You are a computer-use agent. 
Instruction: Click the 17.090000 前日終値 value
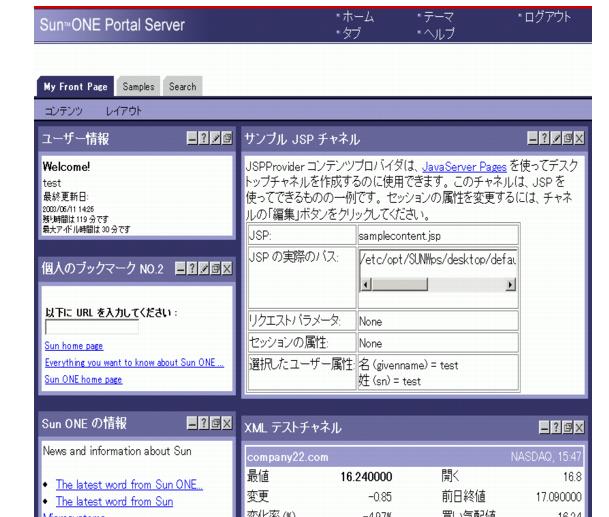[x=559, y=496]
